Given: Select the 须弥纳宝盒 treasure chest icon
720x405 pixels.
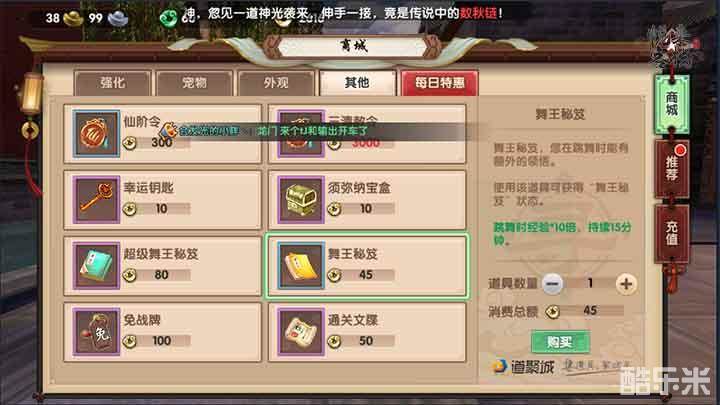Looking at the screenshot, I should 301,200.
